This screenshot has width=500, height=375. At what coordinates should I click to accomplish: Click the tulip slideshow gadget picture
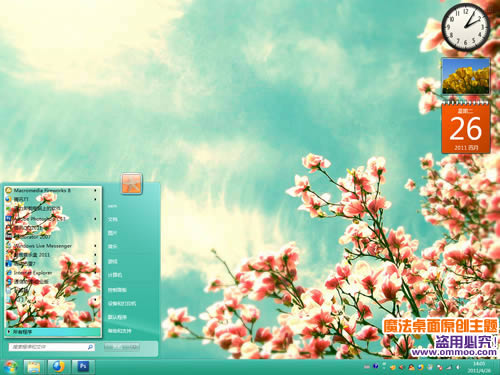466,76
